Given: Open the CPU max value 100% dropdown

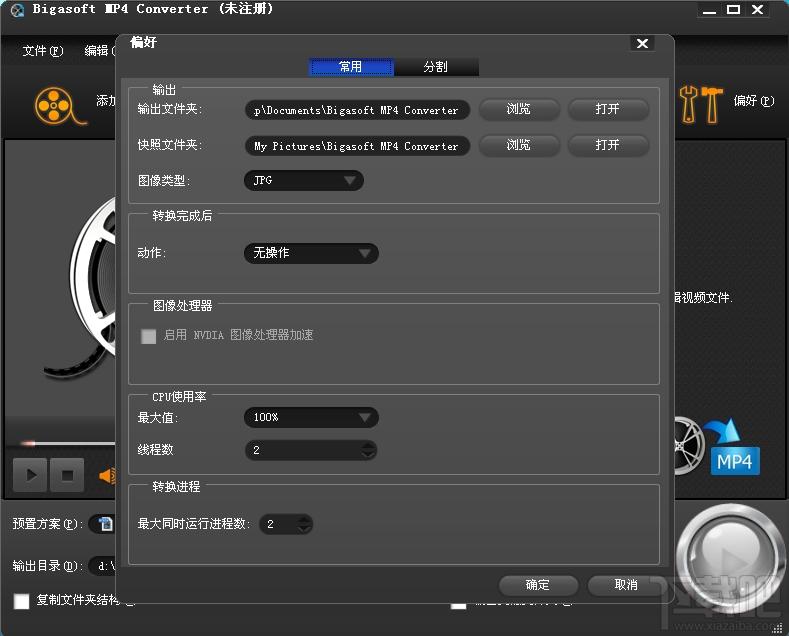Looking at the screenshot, I should point(311,417).
